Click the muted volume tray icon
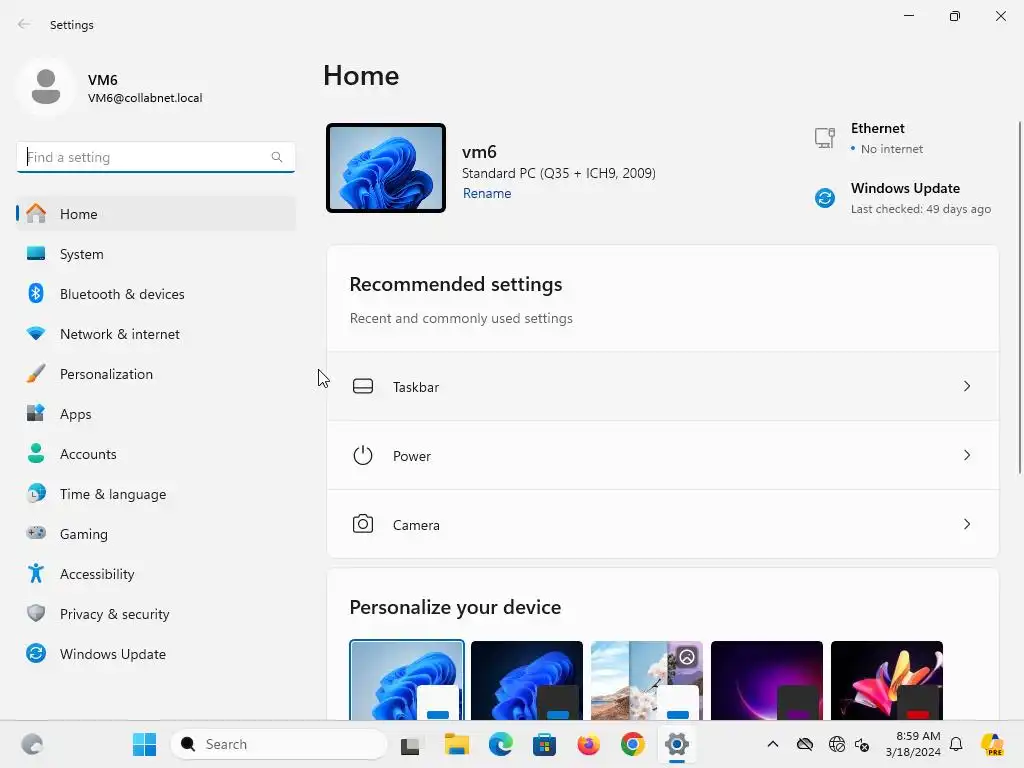The image size is (1024, 768). [x=862, y=744]
